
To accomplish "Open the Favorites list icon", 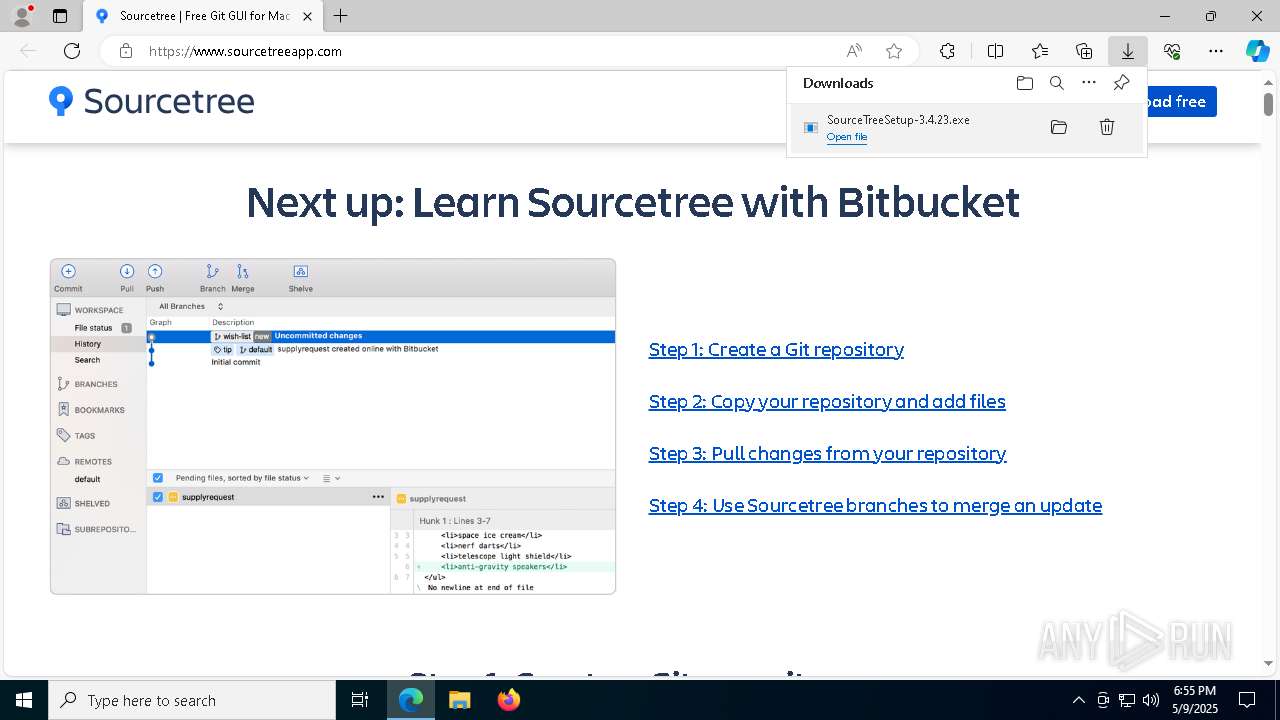I will [1040, 51].
